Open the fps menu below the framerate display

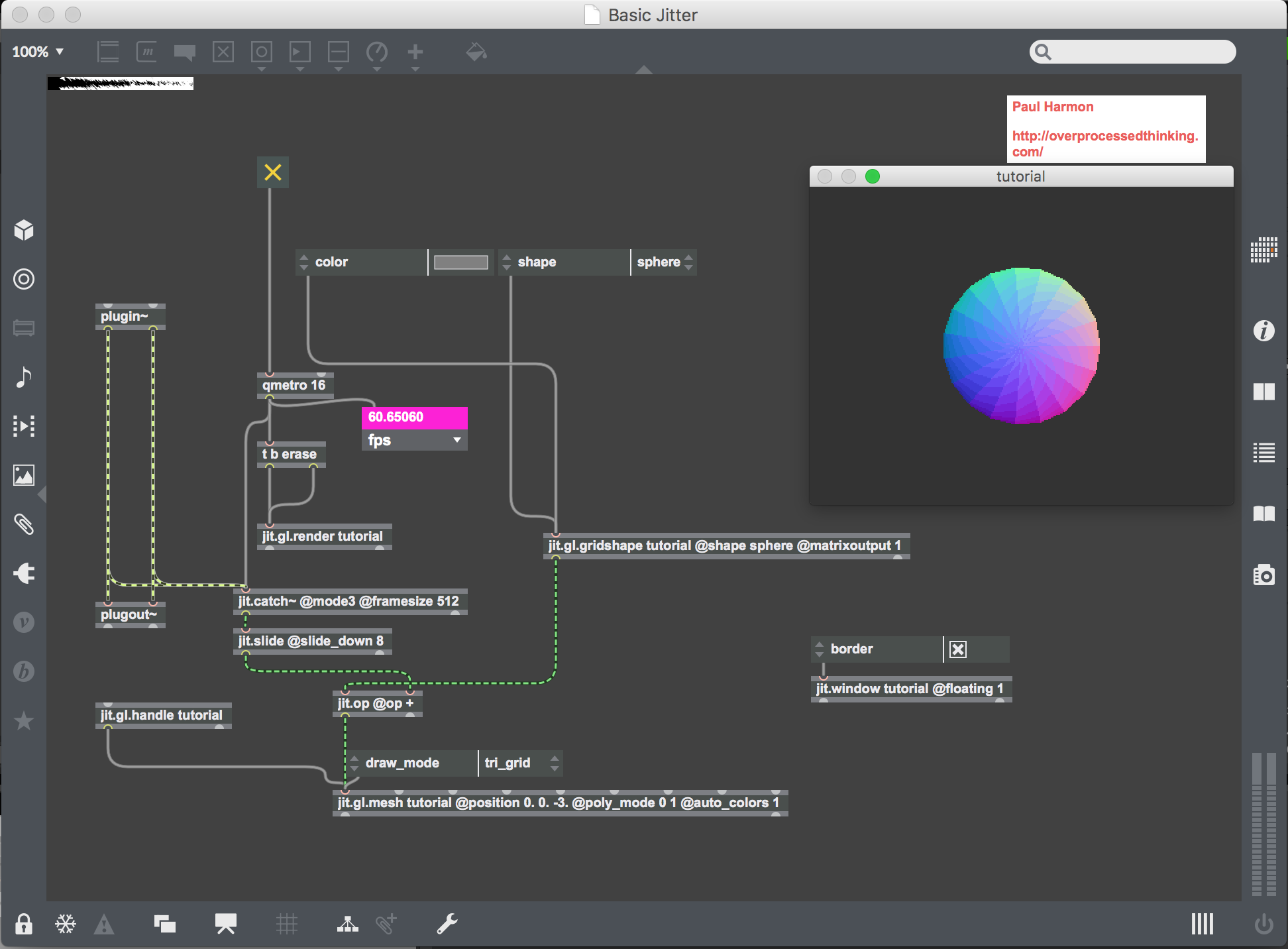413,439
